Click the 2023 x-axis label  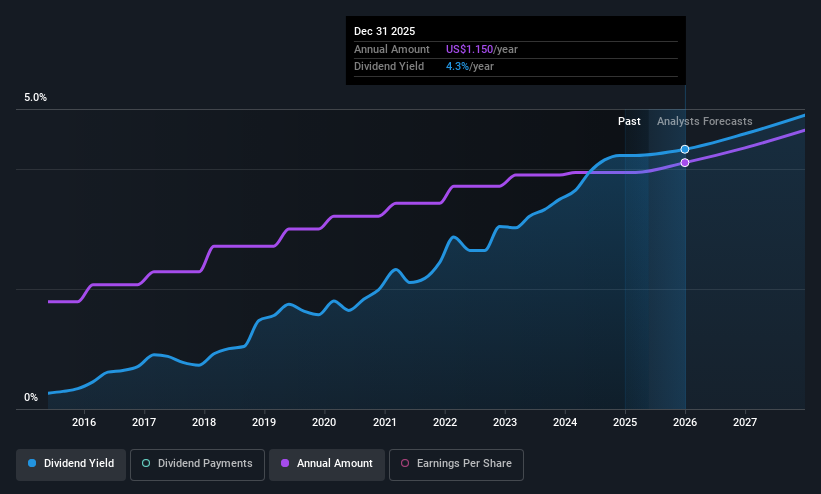point(505,422)
